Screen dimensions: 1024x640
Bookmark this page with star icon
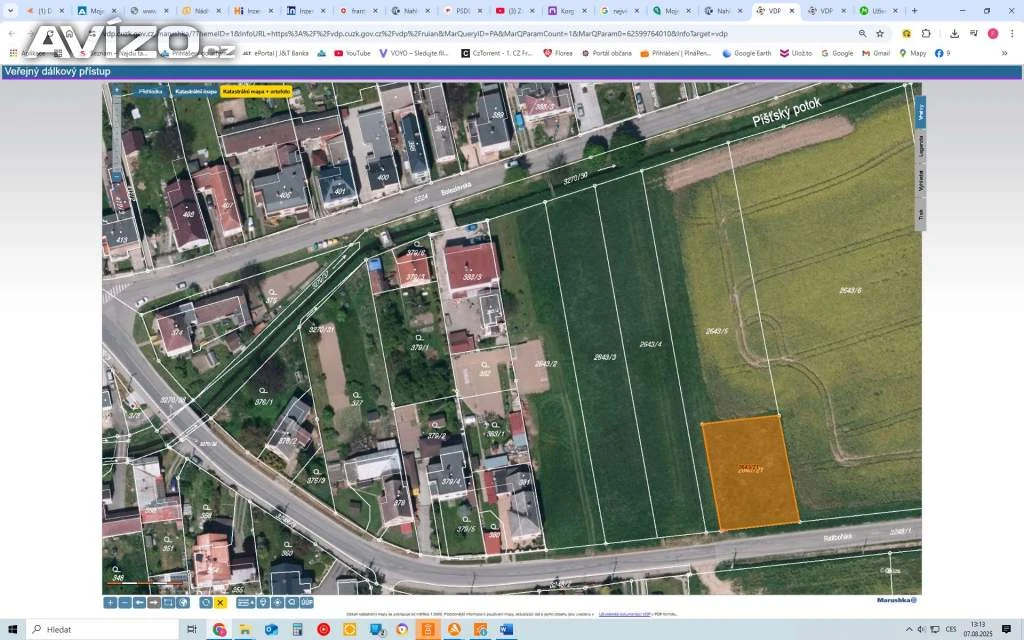(880, 33)
